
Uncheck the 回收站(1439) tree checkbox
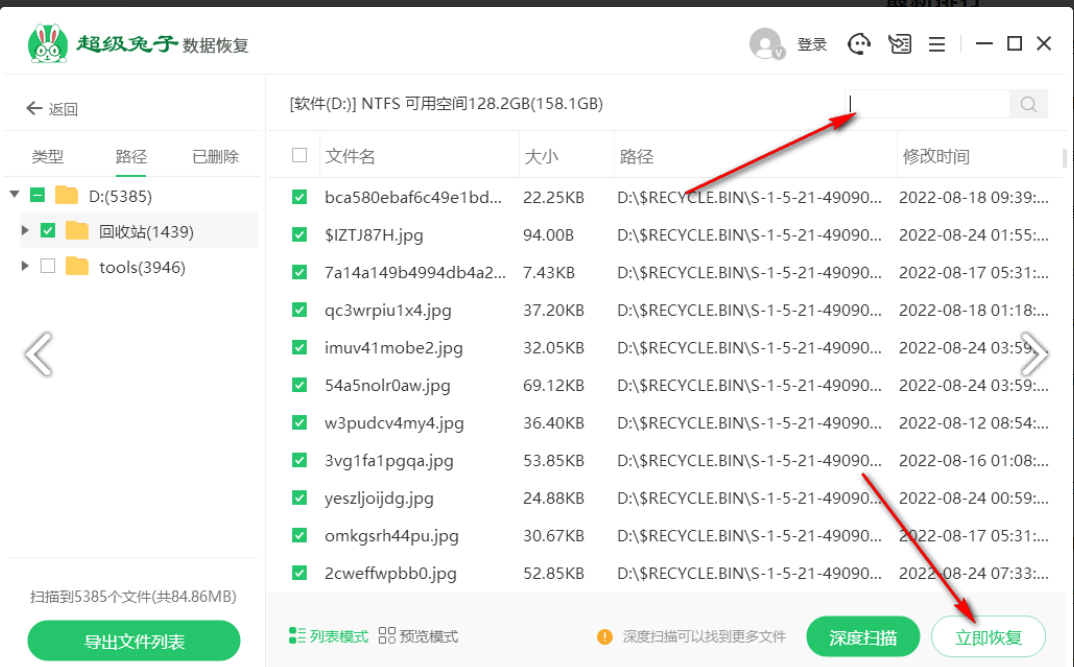tap(48, 231)
